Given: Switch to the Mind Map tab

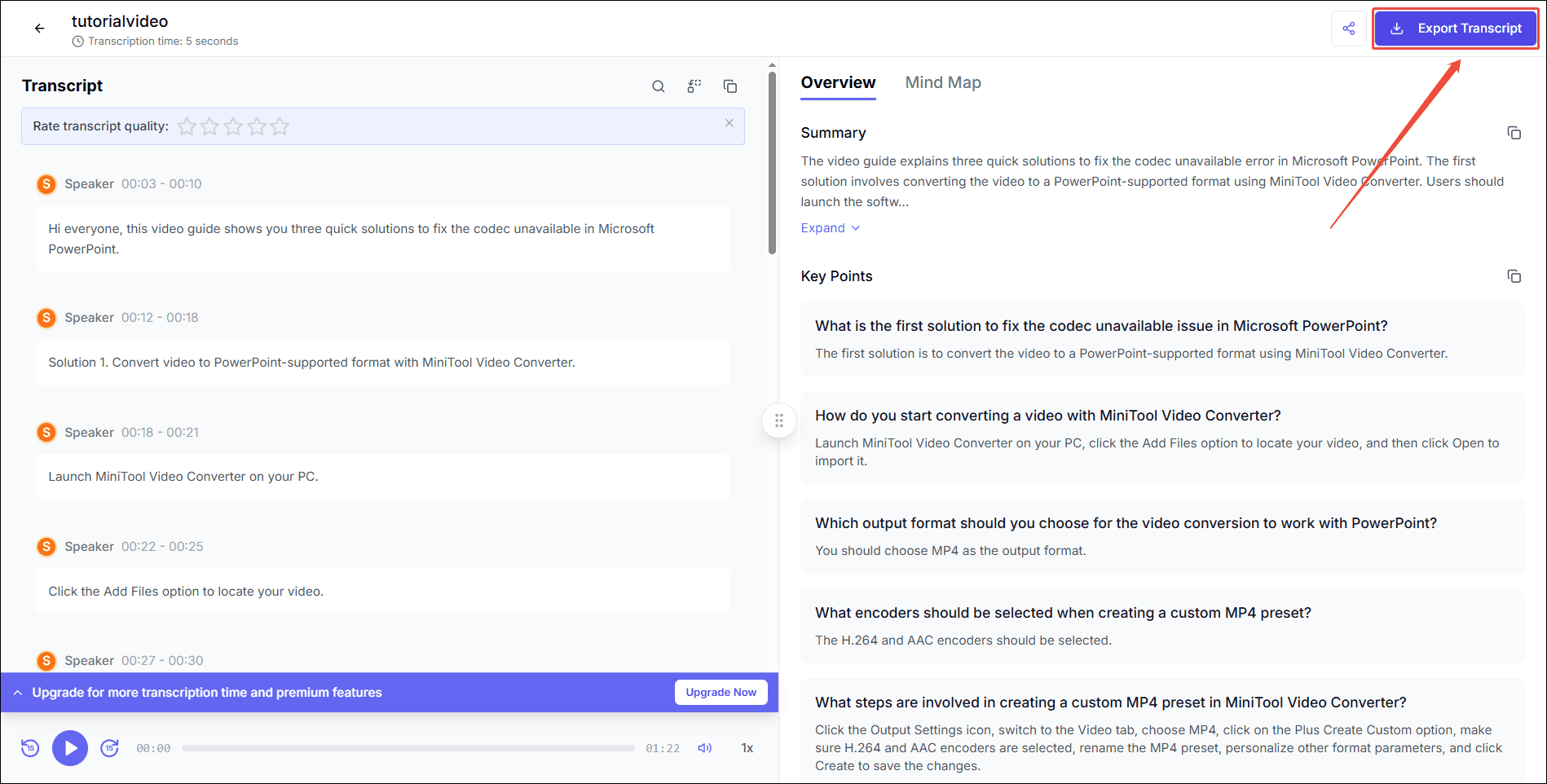Looking at the screenshot, I should click(x=943, y=82).
